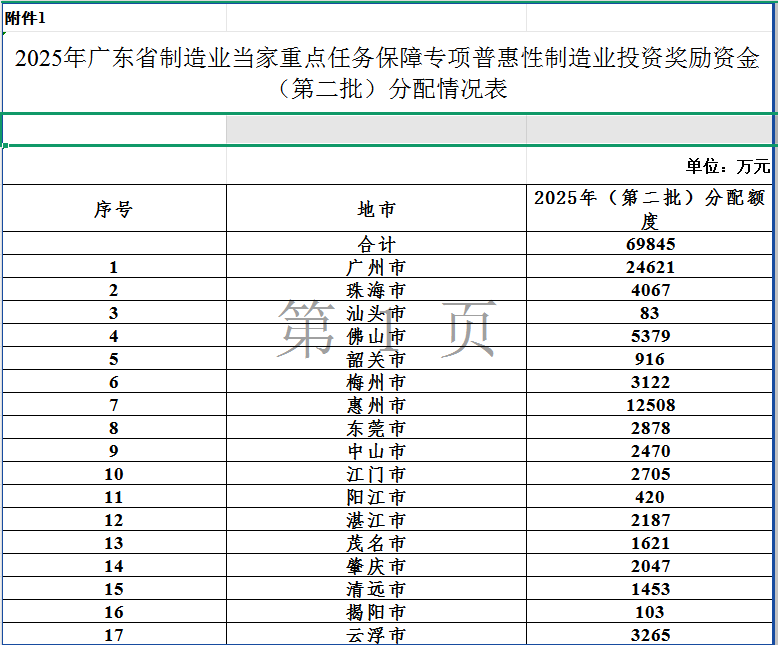The image size is (778, 645).
Task: Click the 单位：万元 cell
Action: point(727,166)
